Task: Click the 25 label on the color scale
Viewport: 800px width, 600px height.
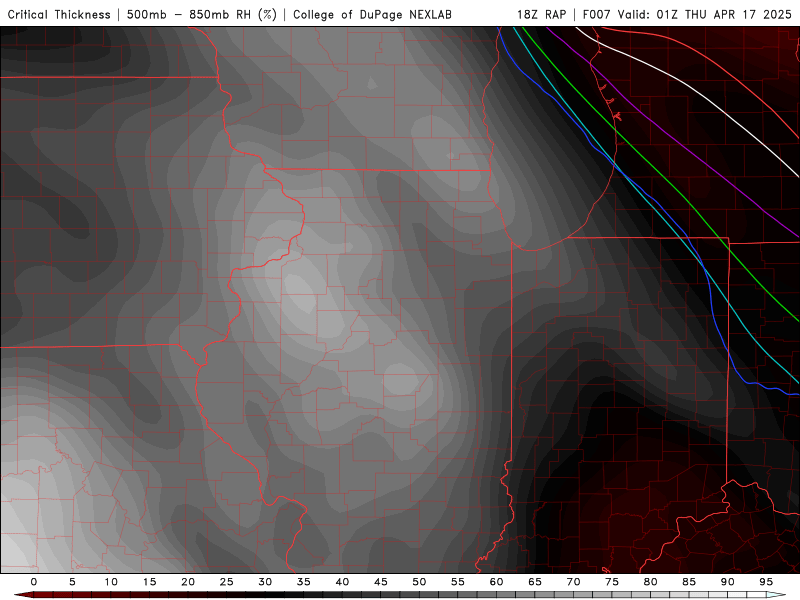Action: pos(227,582)
